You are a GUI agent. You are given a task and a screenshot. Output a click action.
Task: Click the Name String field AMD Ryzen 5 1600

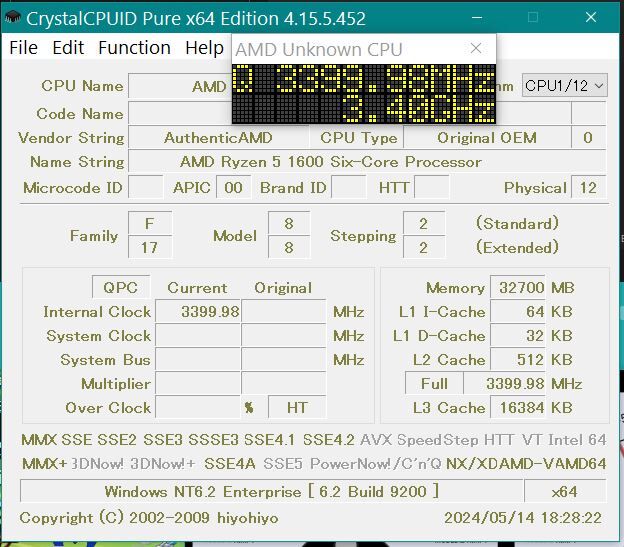click(367, 162)
